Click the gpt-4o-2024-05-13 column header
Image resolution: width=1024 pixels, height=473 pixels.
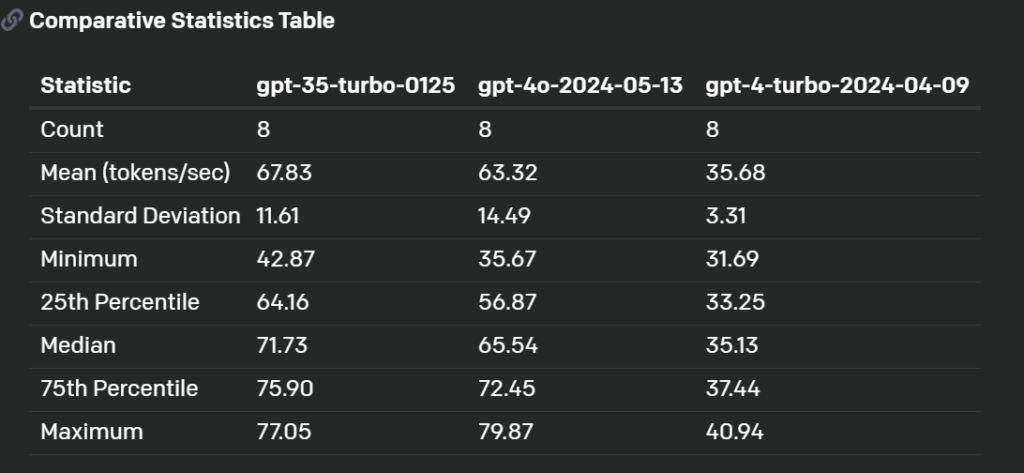click(x=580, y=86)
